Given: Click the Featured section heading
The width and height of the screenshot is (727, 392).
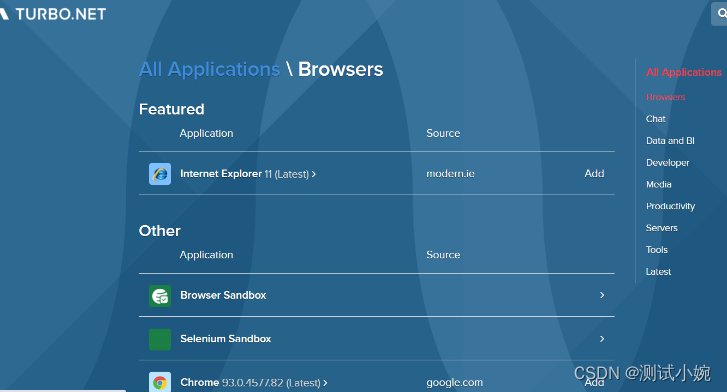Looking at the screenshot, I should pyautogui.click(x=172, y=109).
